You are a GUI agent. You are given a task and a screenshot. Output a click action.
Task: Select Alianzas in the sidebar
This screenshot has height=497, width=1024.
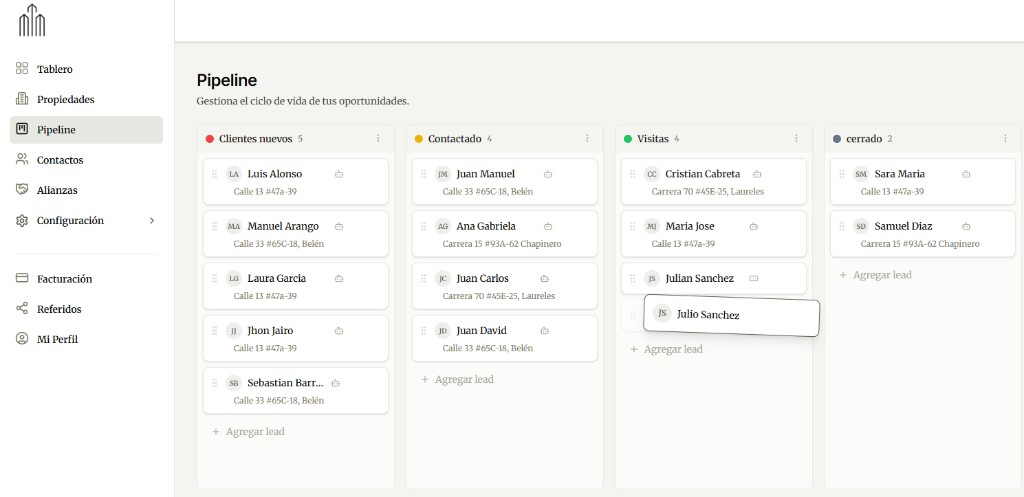(57, 190)
